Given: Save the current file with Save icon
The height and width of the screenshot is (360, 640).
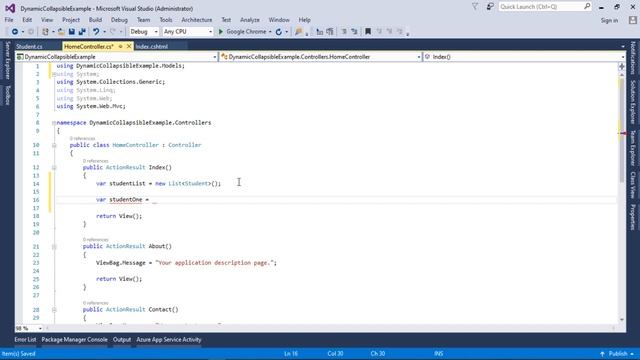Looking at the screenshot, I should [71, 31].
